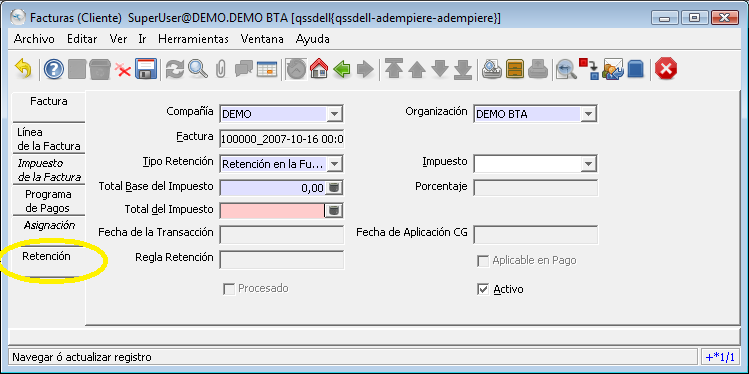Open requests icon with people and envelope
Screen dimensions: 749x374
pos(612,70)
